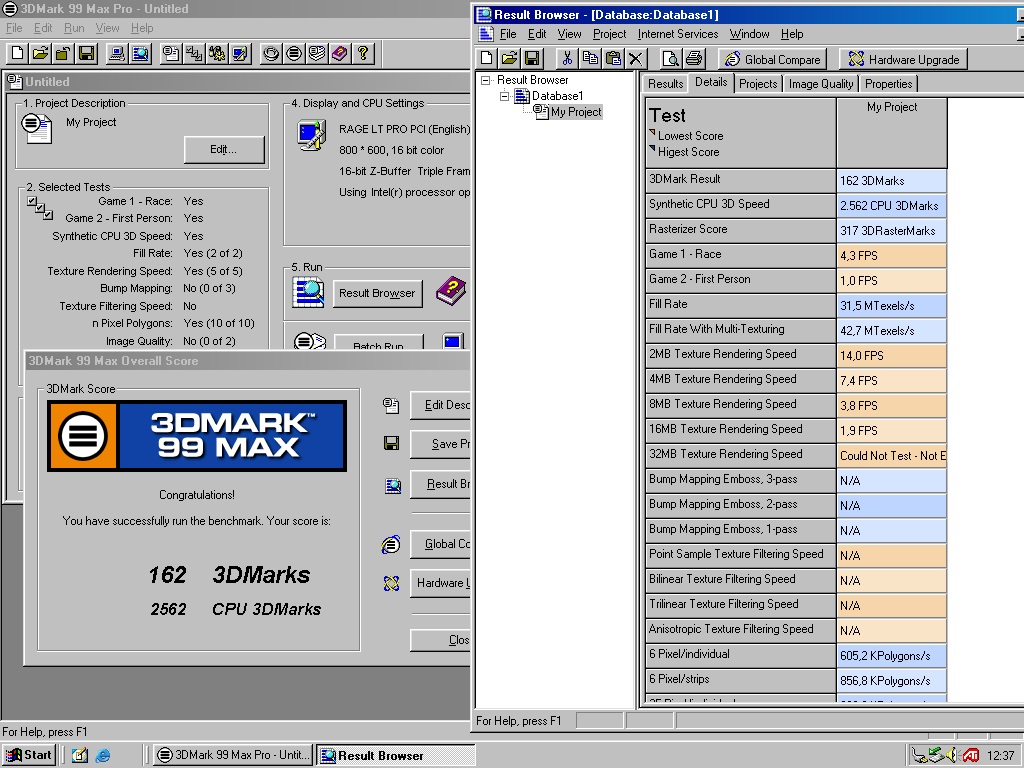The height and width of the screenshot is (768, 1024).
Task: Open Window menu in Result Browser
Action: point(749,34)
